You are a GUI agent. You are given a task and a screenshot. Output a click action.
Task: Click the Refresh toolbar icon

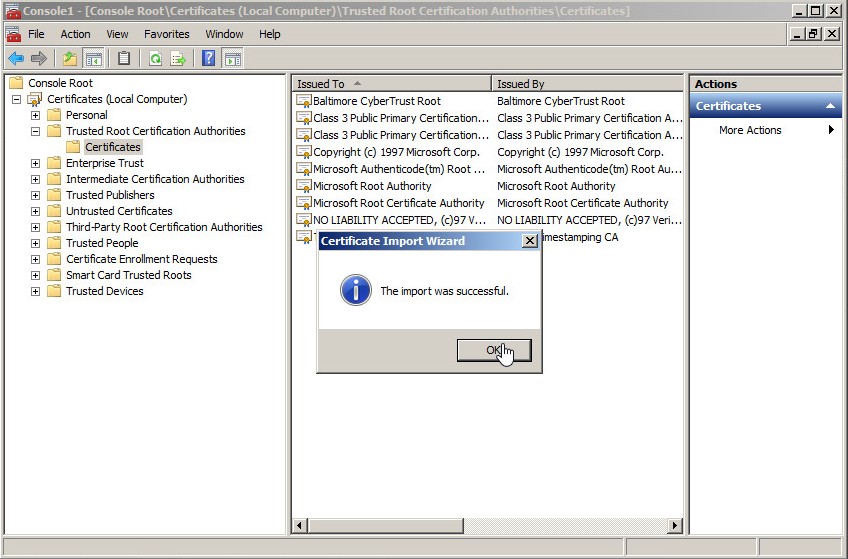(155, 59)
